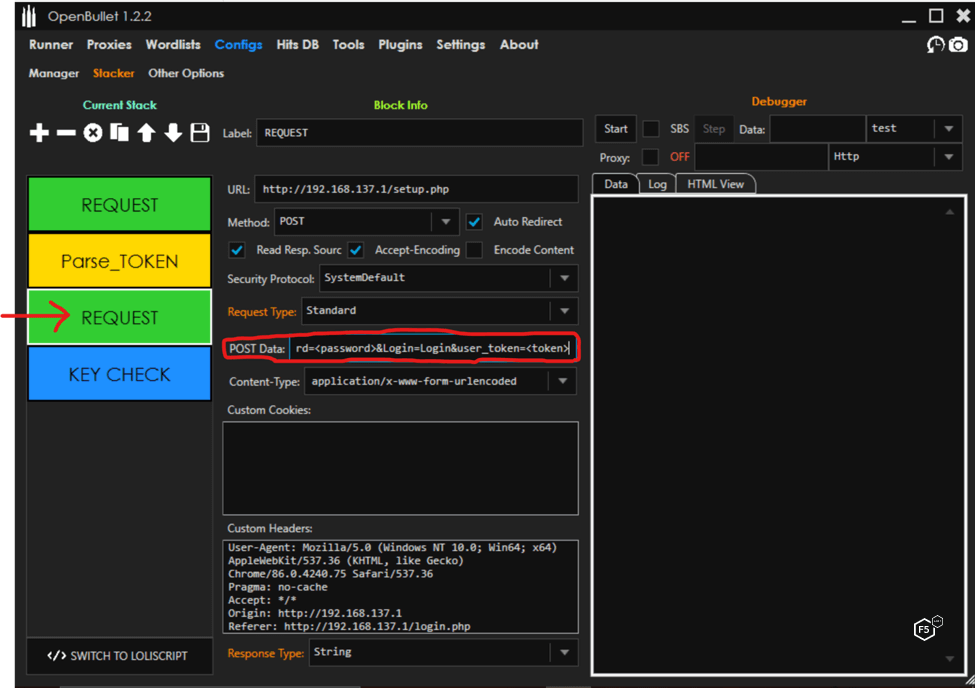Click the circled X disable block icon
Image resolution: width=975 pixels, height=688 pixels.
coord(93,133)
